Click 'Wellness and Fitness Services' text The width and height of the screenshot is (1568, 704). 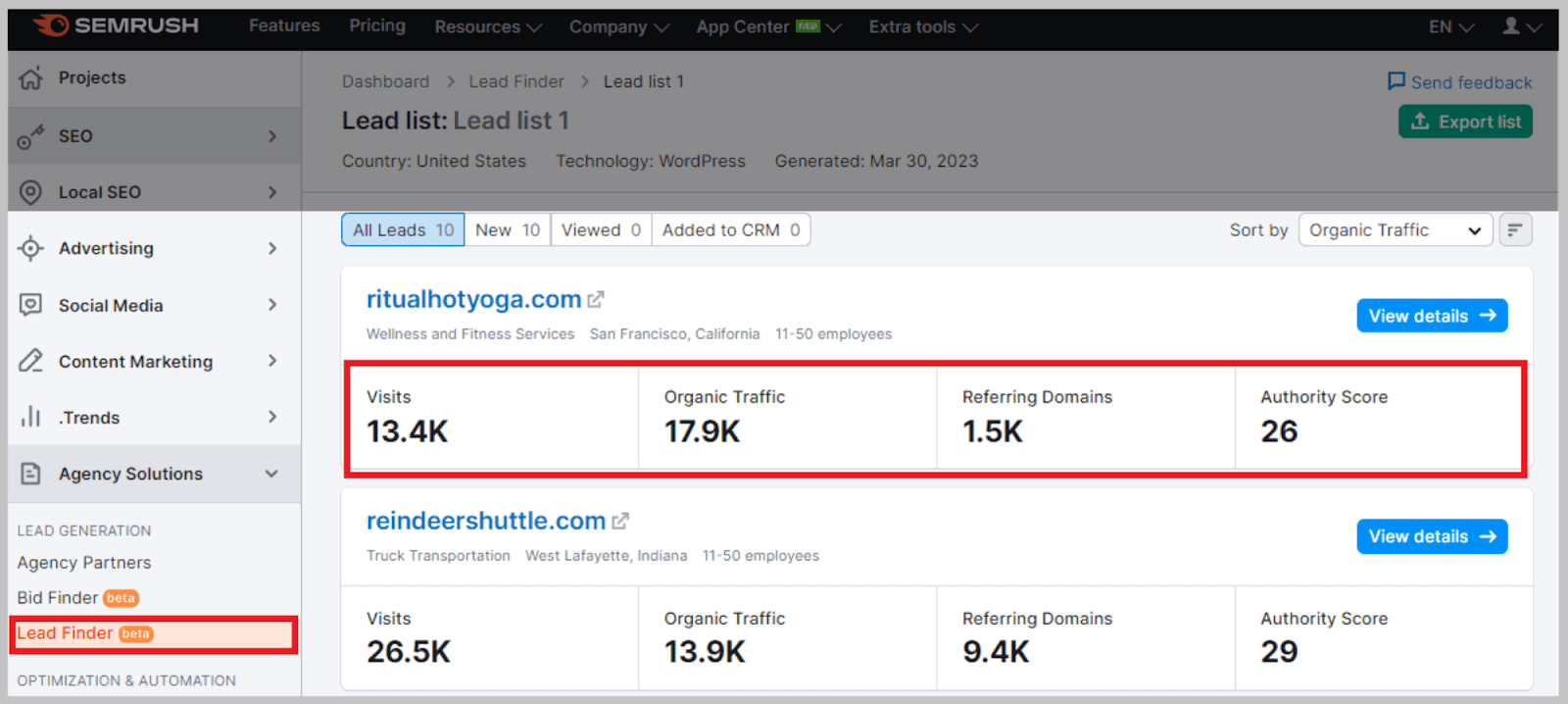click(x=470, y=334)
